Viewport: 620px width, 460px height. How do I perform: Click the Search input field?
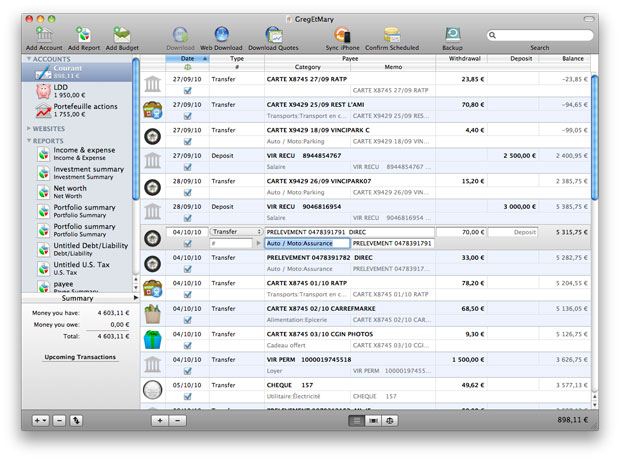tap(540, 35)
